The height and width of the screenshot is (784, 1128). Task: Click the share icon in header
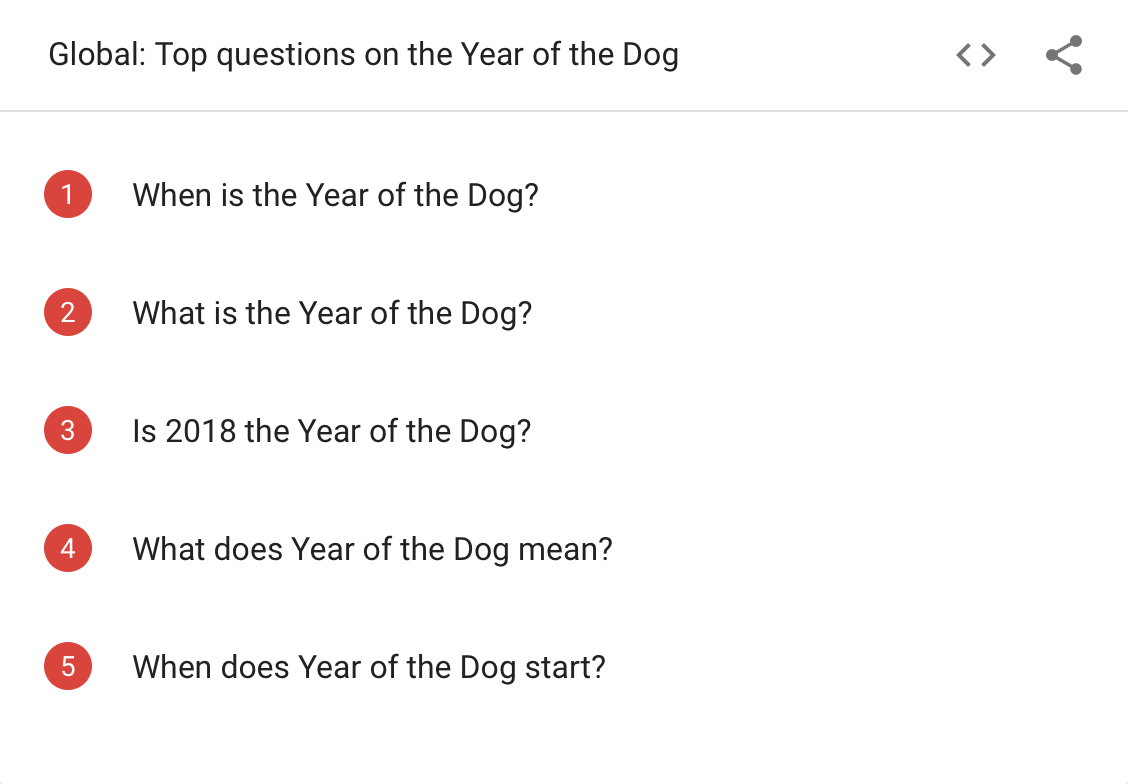[x=1064, y=56]
